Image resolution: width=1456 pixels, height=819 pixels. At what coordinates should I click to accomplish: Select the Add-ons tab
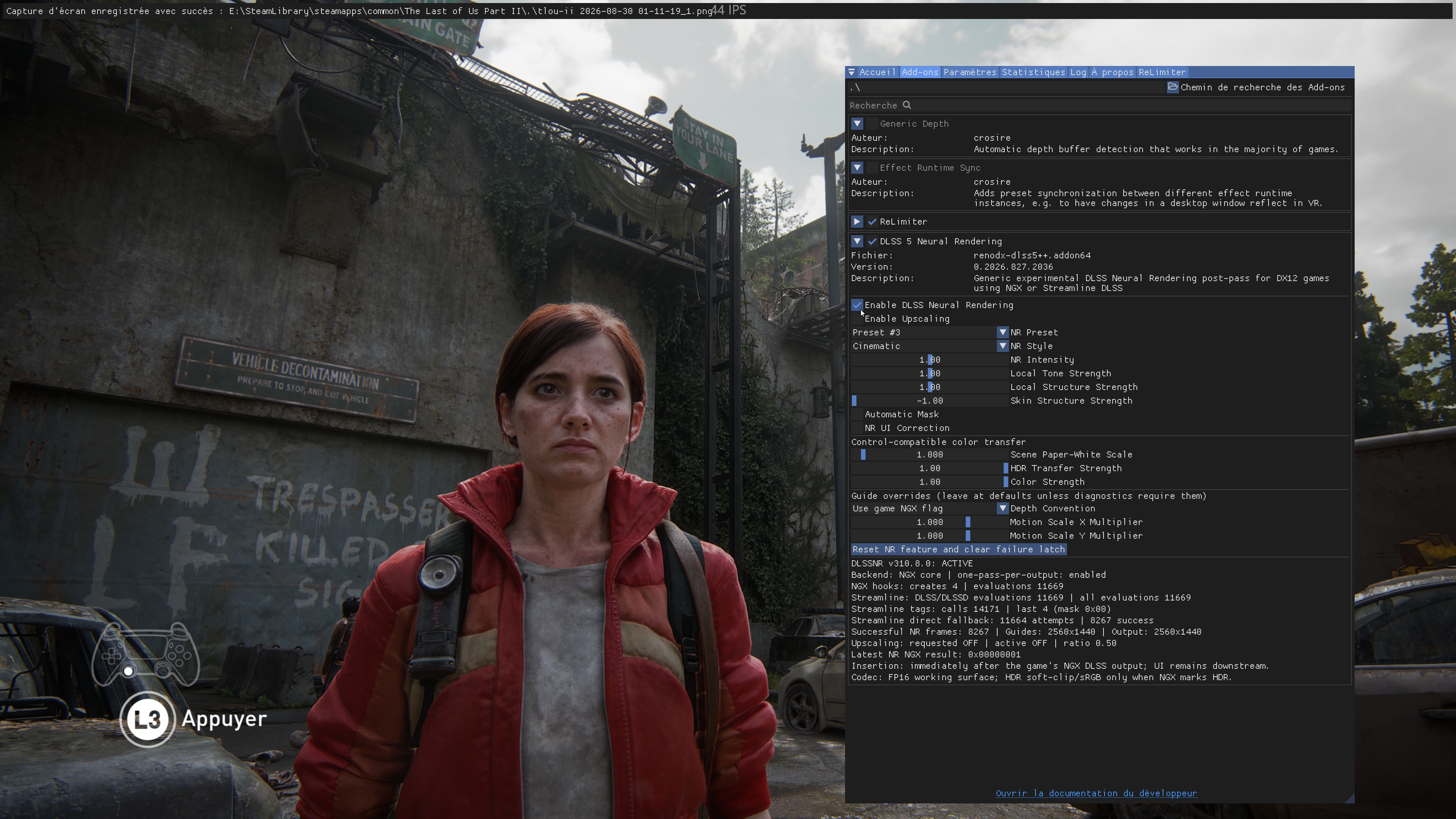click(919, 72)
